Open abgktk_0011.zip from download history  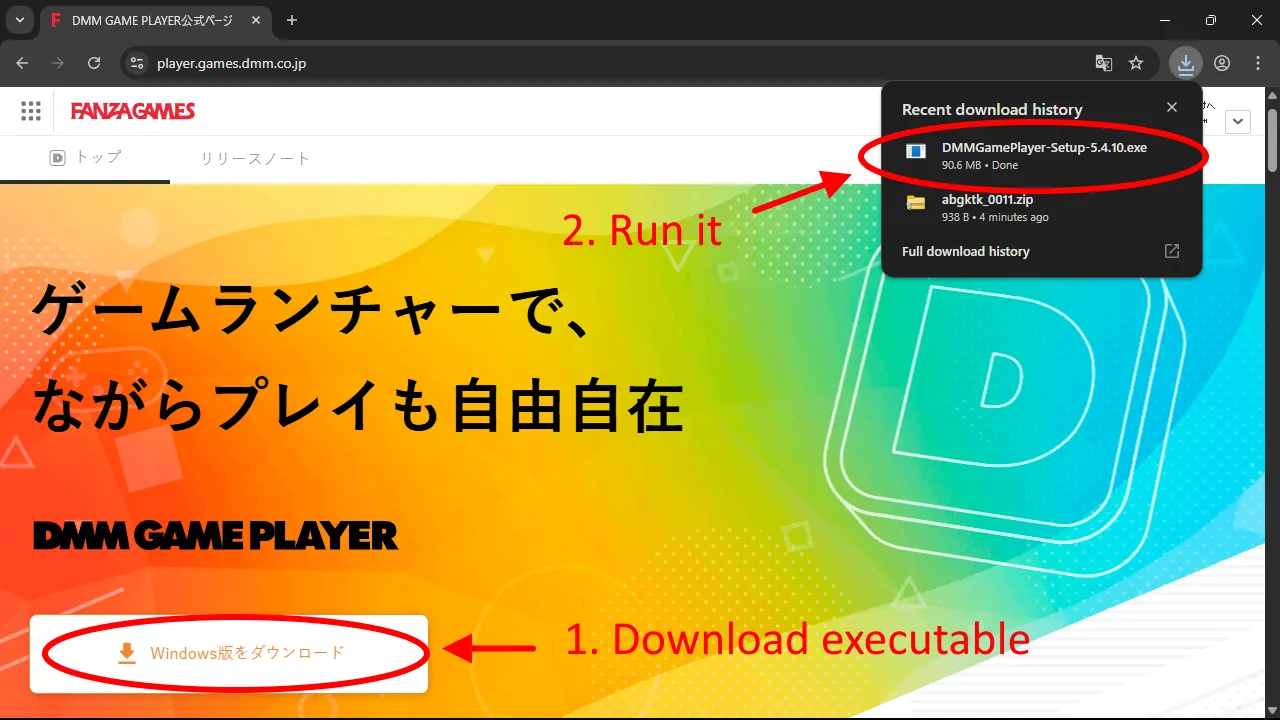click(x=1042, y=208)
